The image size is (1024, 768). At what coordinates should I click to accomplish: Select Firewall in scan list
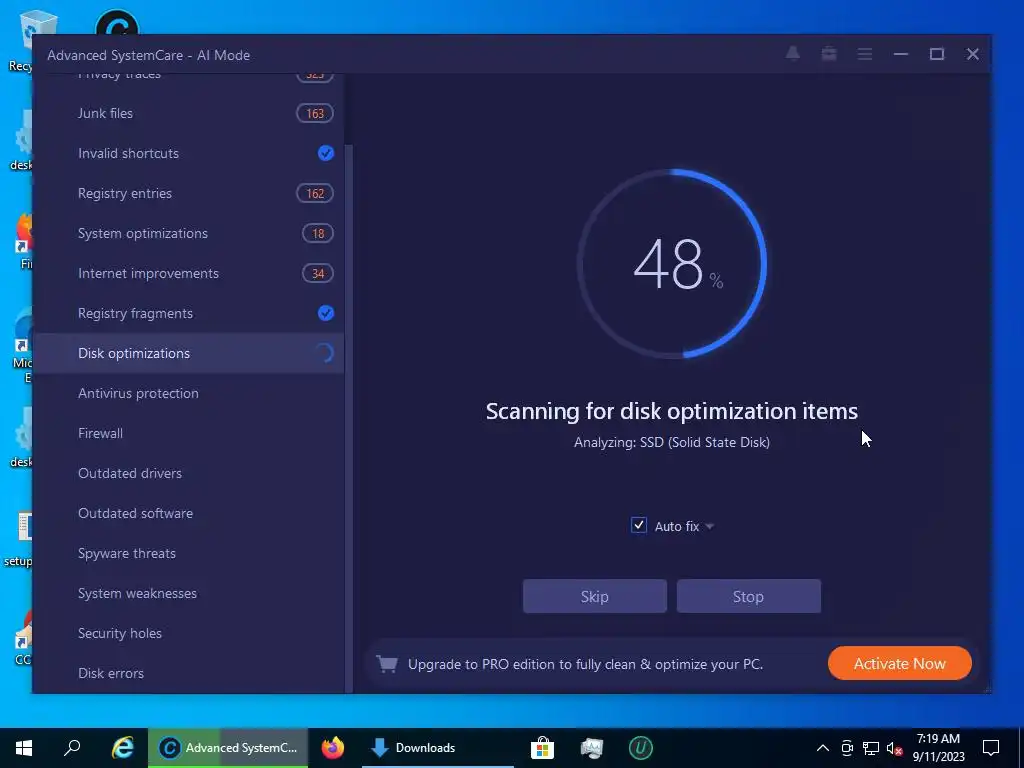[188, 433]
